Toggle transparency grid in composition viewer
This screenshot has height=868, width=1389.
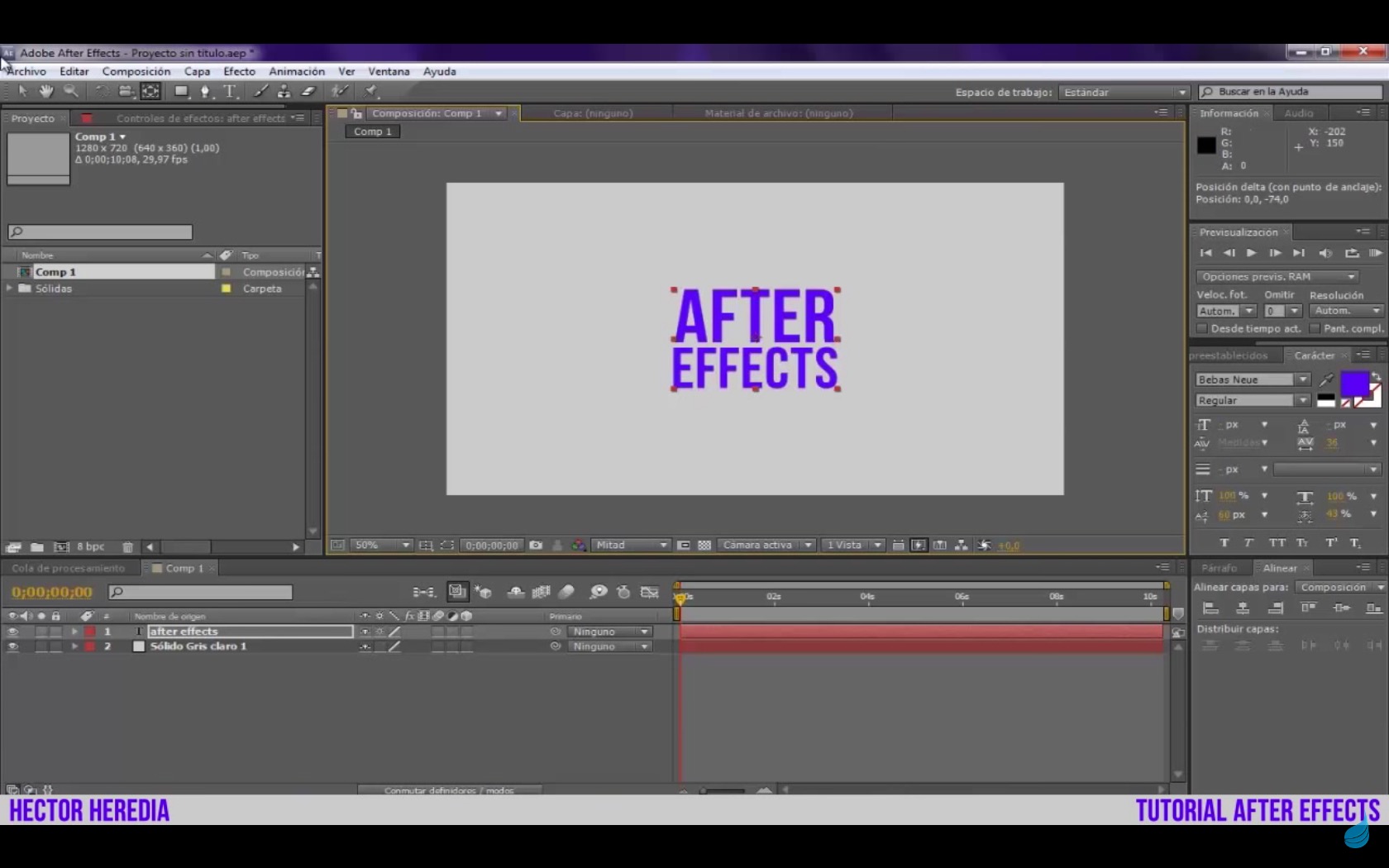(x=704, y=546)
